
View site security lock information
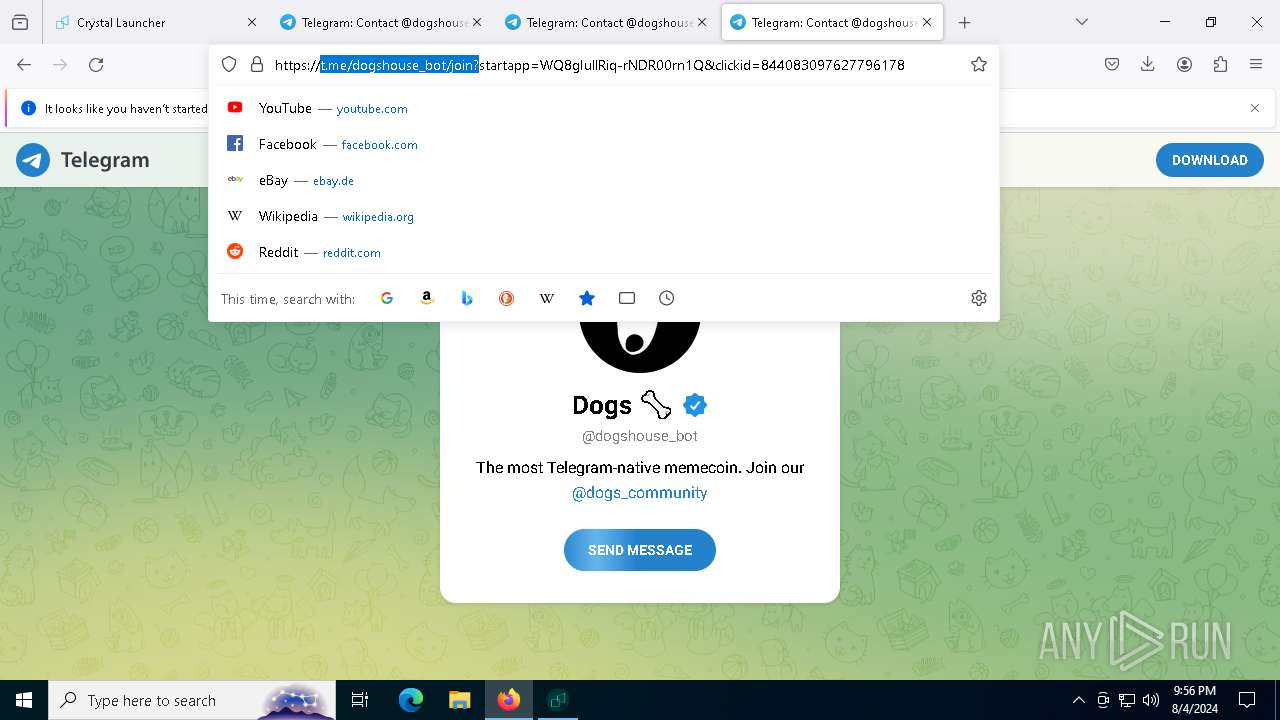[x=257, y=64]
